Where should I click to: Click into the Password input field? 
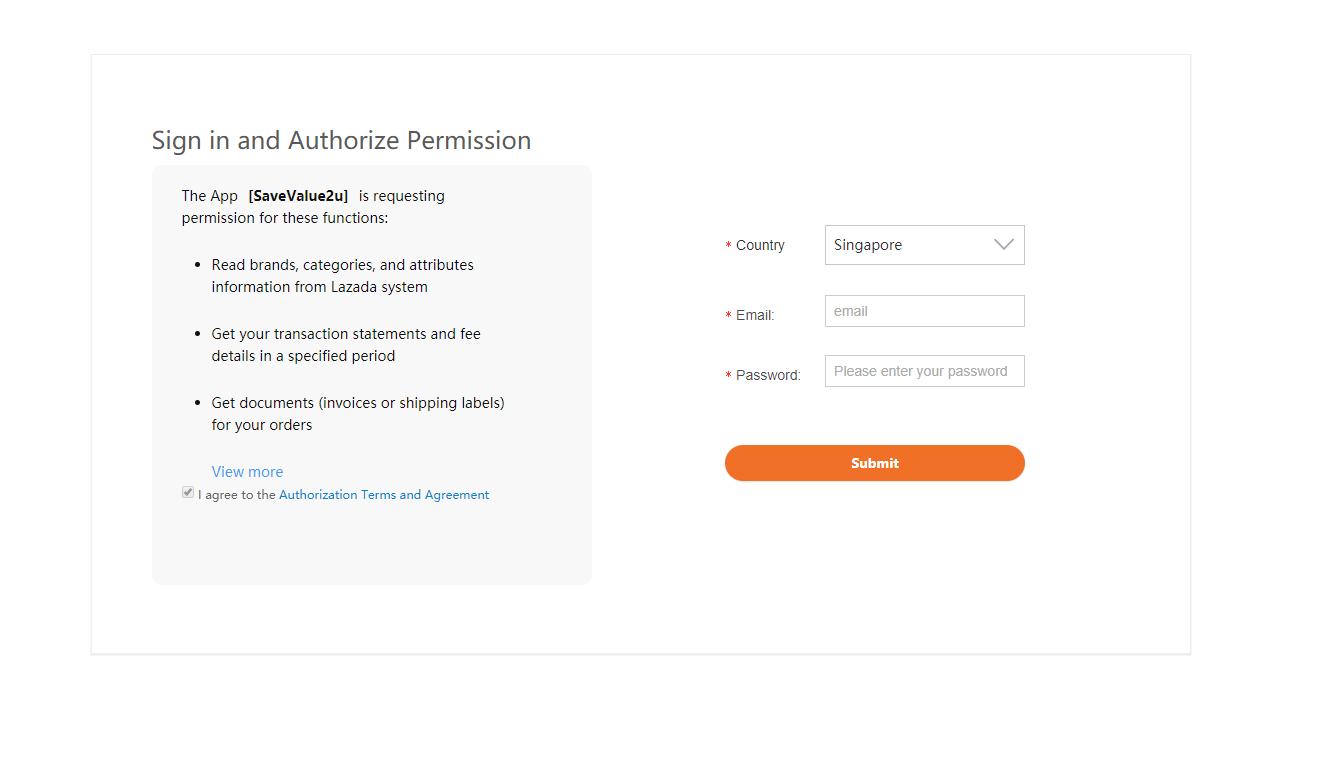coord(924,371)
